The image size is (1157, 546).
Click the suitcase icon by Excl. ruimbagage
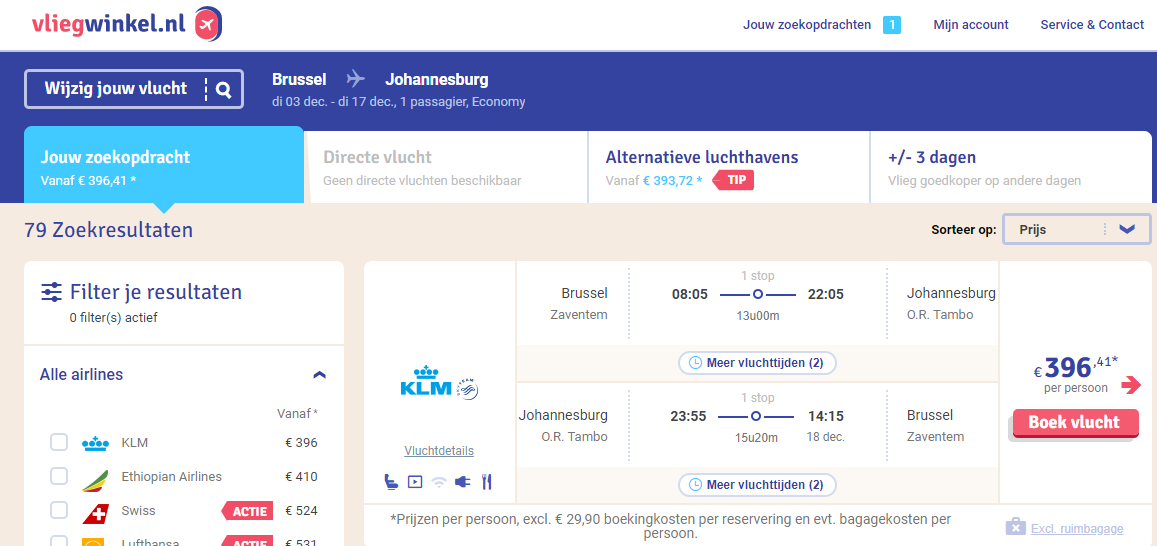click(x=1015, y=527)
